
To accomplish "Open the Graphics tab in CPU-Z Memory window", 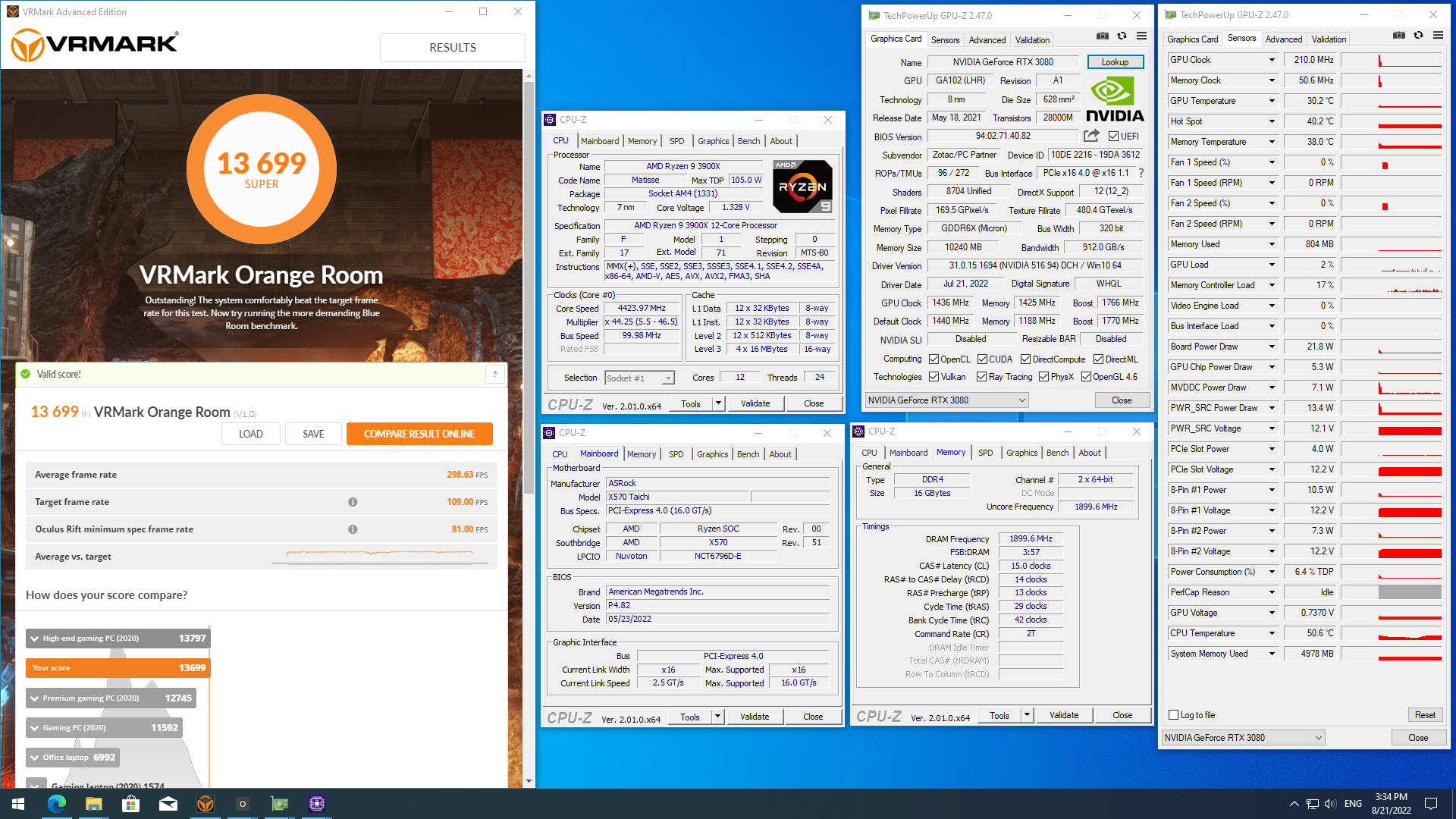I will pos(1021,453).
